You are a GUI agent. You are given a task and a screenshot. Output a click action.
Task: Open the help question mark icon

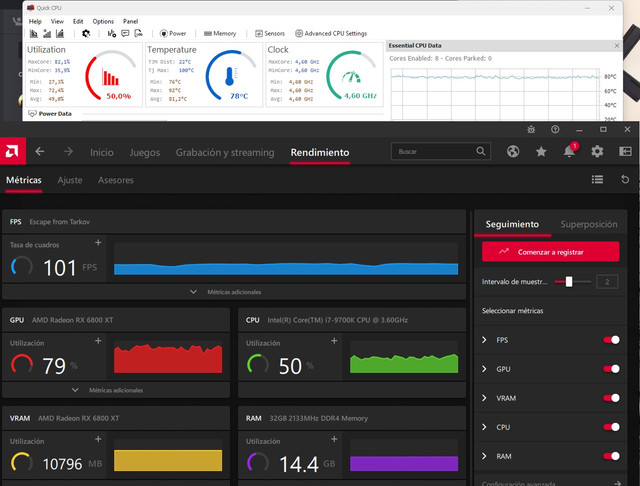tap(555, 129)
